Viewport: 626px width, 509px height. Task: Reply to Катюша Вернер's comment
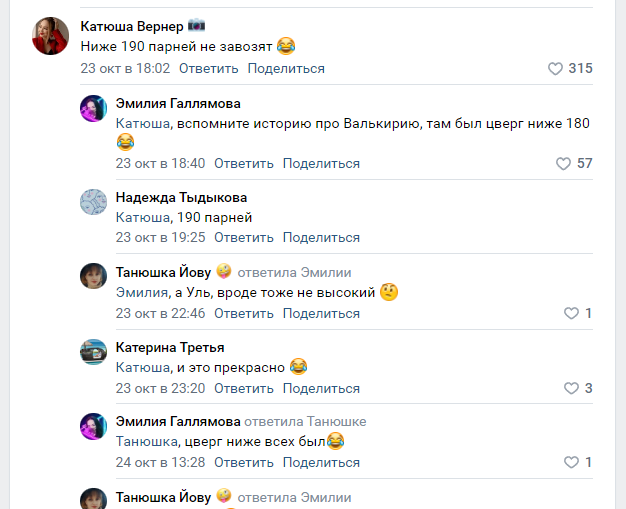point(208,69)
